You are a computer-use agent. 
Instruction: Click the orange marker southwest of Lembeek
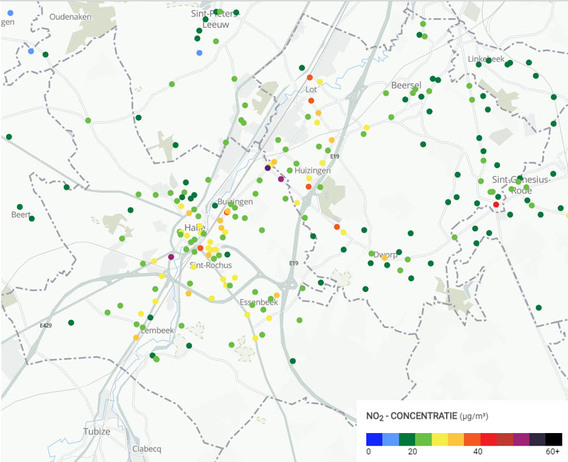136,338
